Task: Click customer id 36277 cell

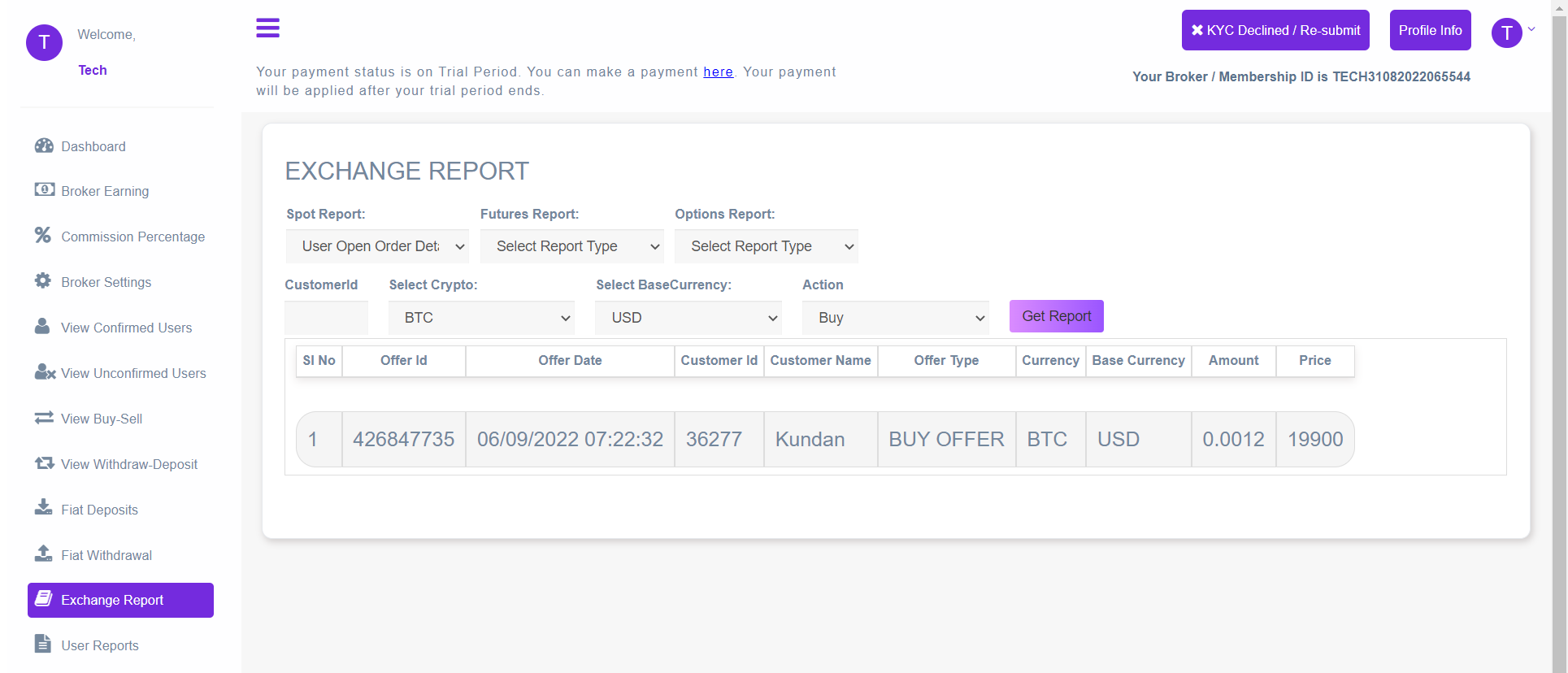Action: pos(719,439)
